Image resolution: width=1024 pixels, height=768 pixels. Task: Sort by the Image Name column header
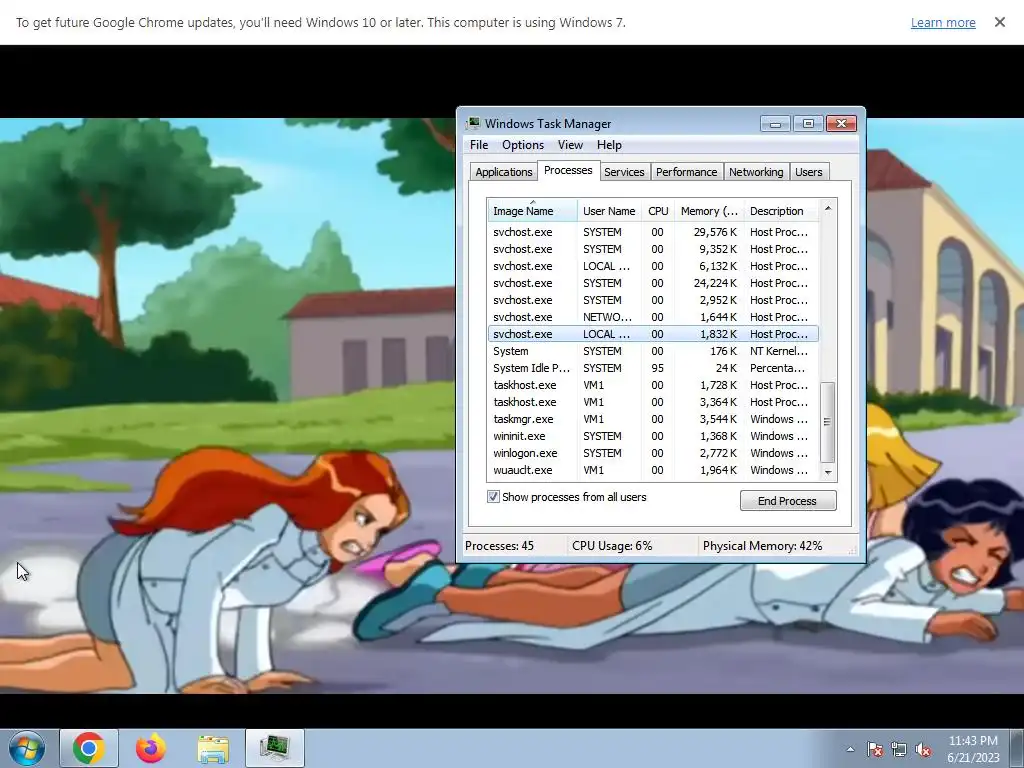click(x=532, y=211)
